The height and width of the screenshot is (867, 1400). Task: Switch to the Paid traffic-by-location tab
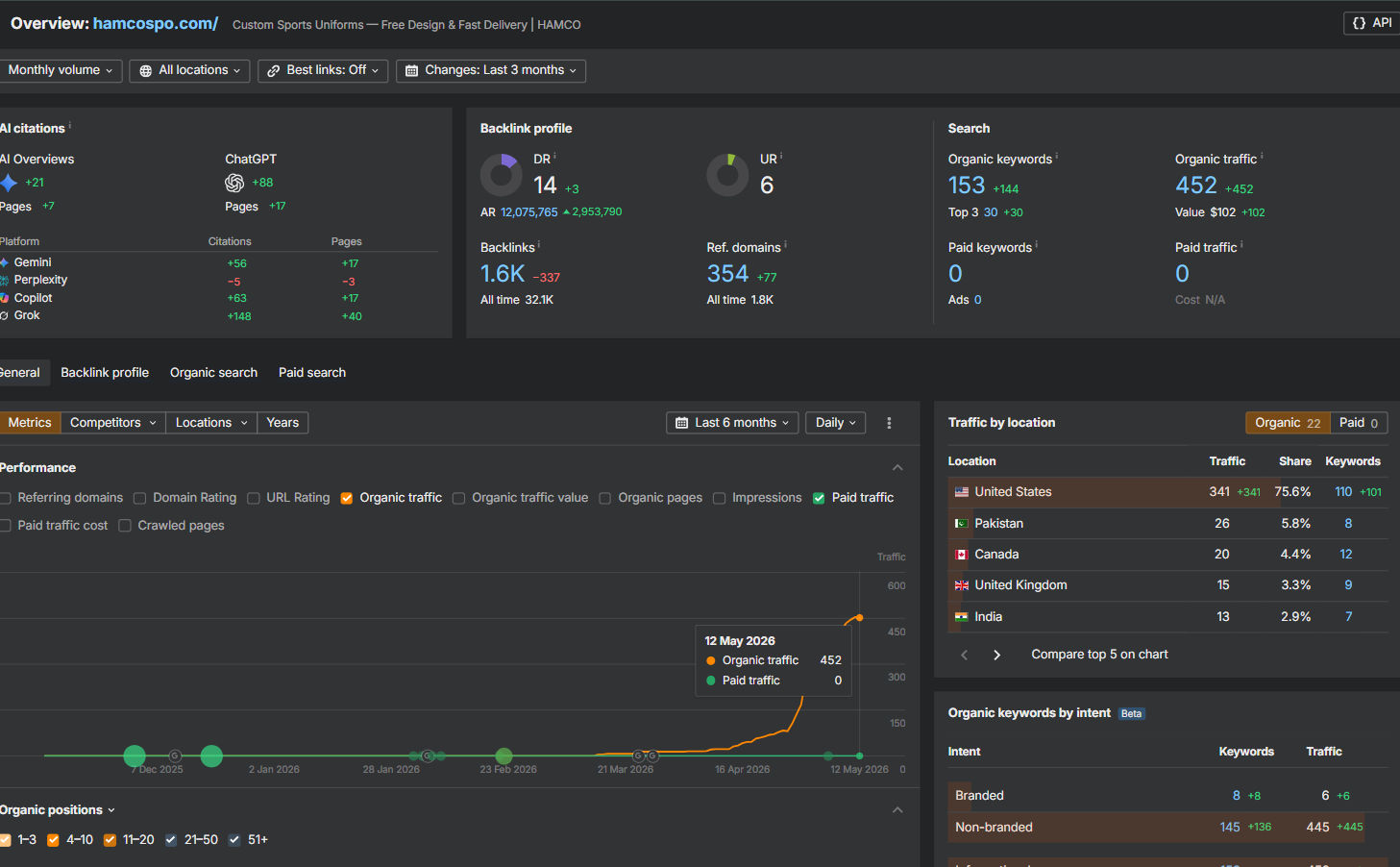coord(1359,423)
